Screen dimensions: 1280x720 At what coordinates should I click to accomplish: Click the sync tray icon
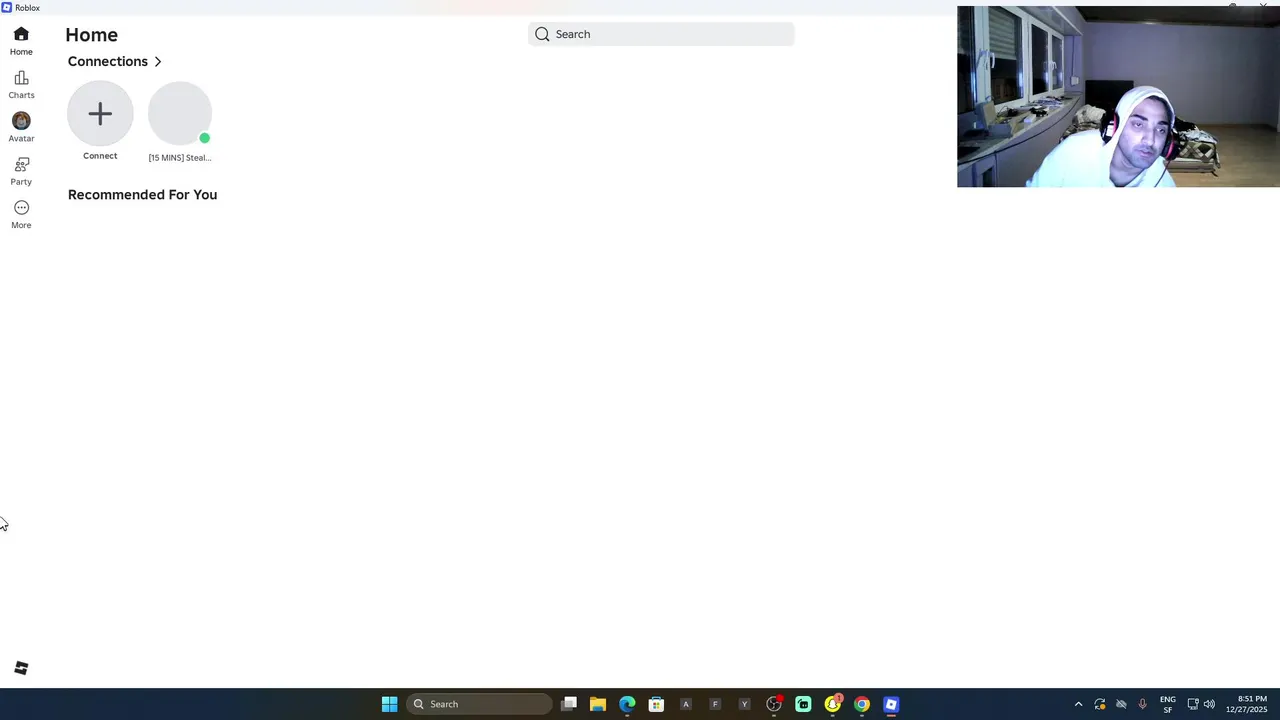click(x=1100, y=704)
